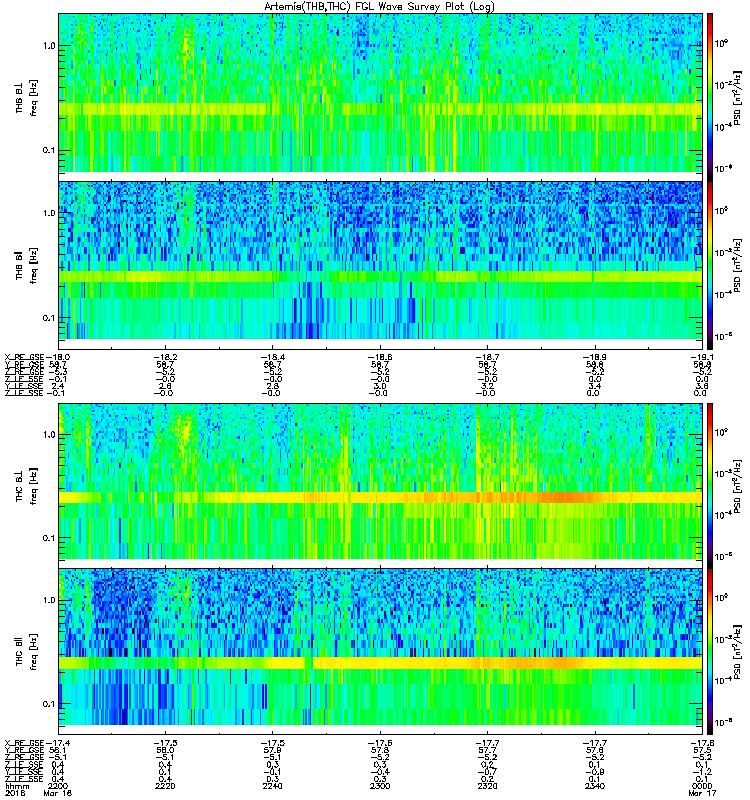
Task: Click the THC X_RE_GSE value '-17.4'
Action: coord(58,743)
